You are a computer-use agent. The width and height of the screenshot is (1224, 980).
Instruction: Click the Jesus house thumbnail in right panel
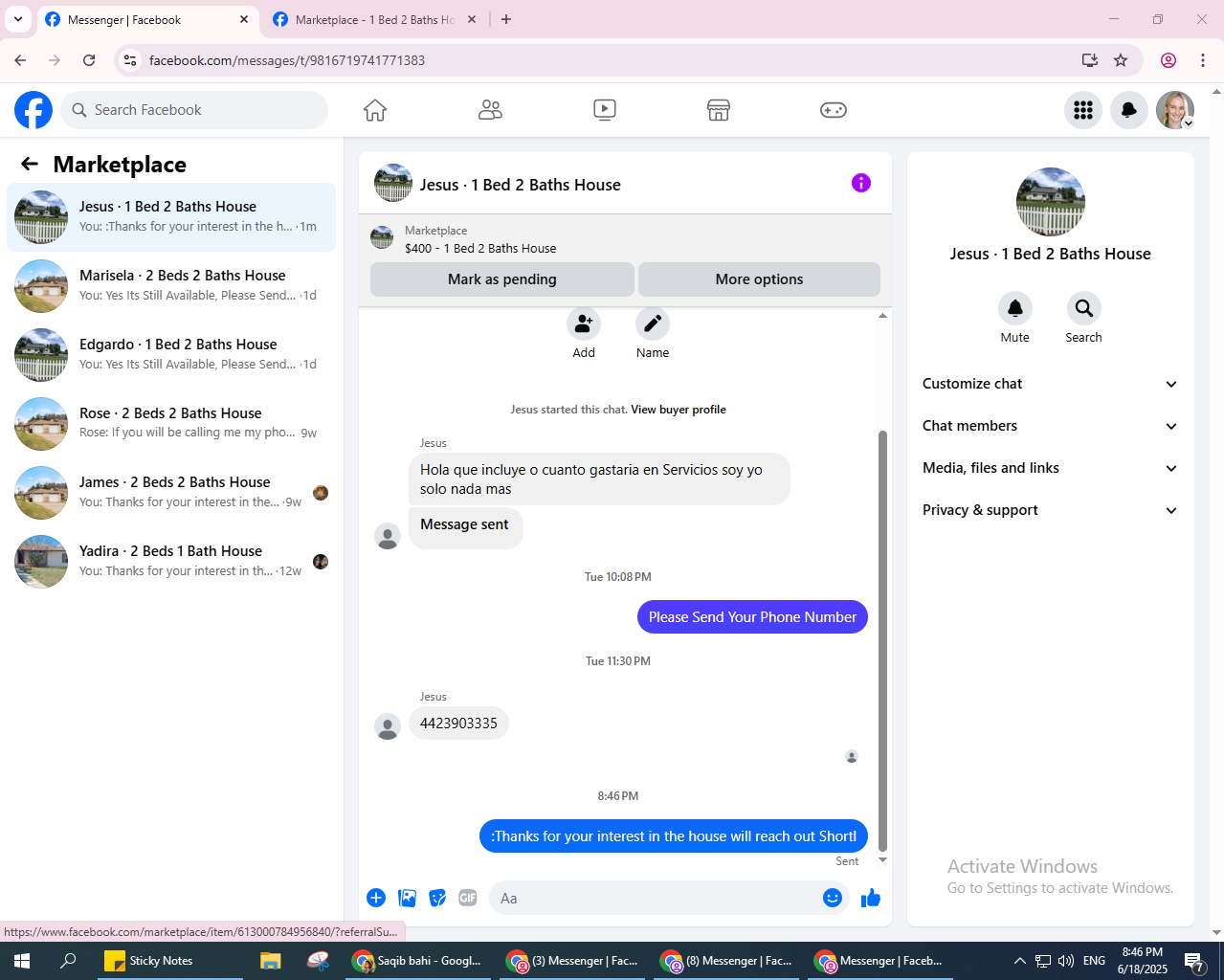coord(1051,202)
